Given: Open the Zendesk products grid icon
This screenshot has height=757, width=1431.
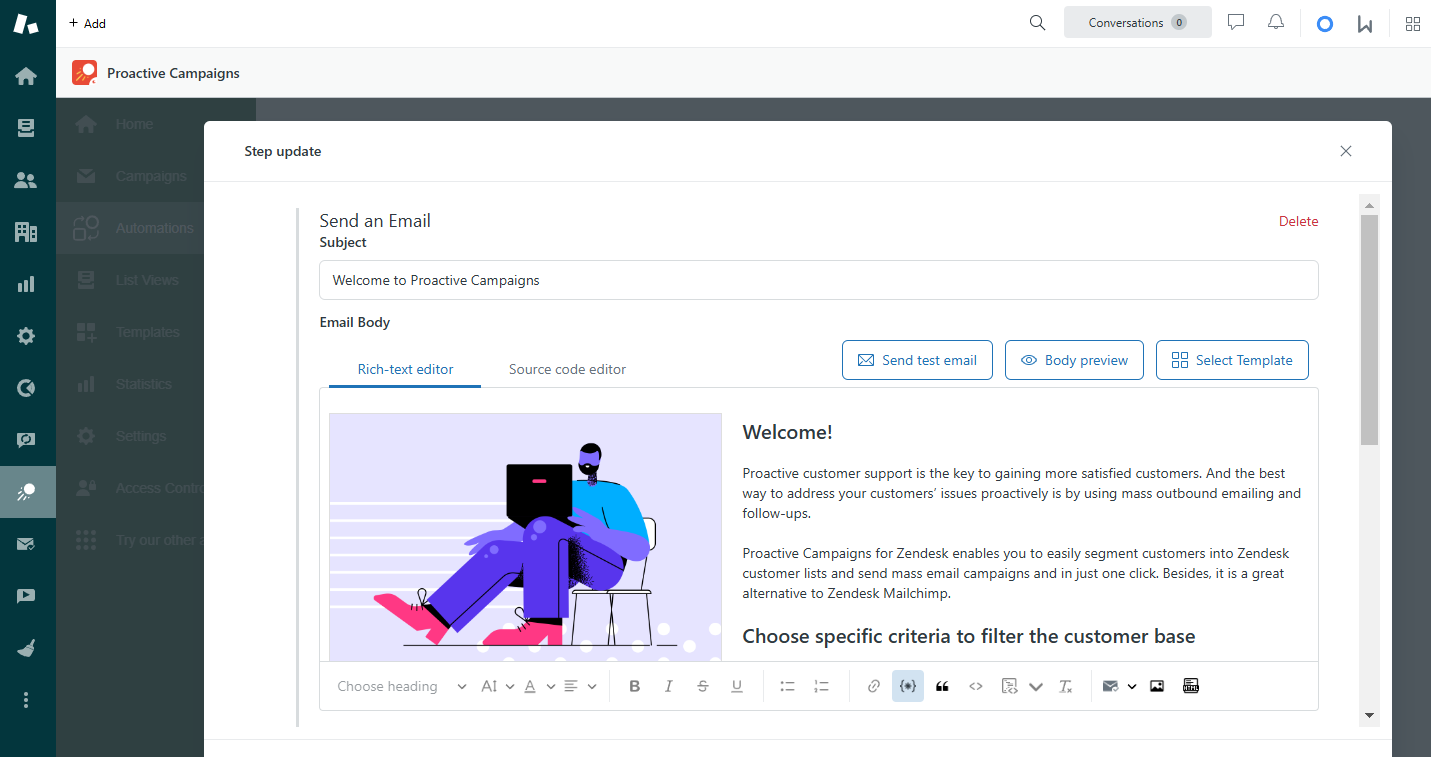Looking at the screenshot, I should pos(1413,23).
